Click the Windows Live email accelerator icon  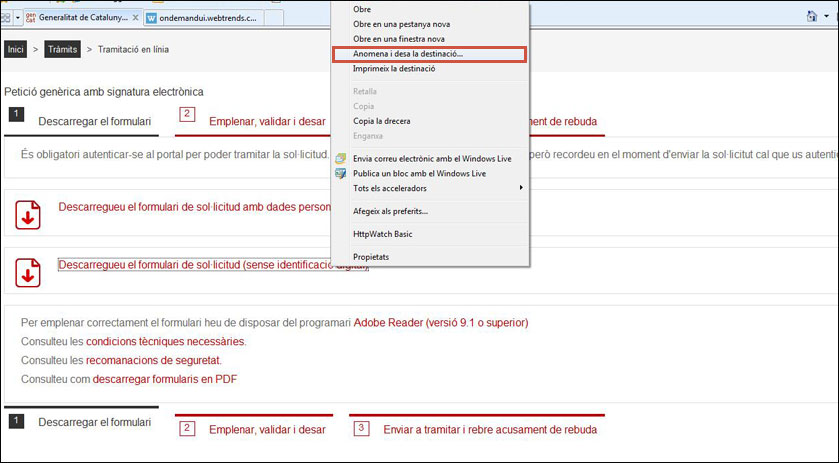[341, 158]
